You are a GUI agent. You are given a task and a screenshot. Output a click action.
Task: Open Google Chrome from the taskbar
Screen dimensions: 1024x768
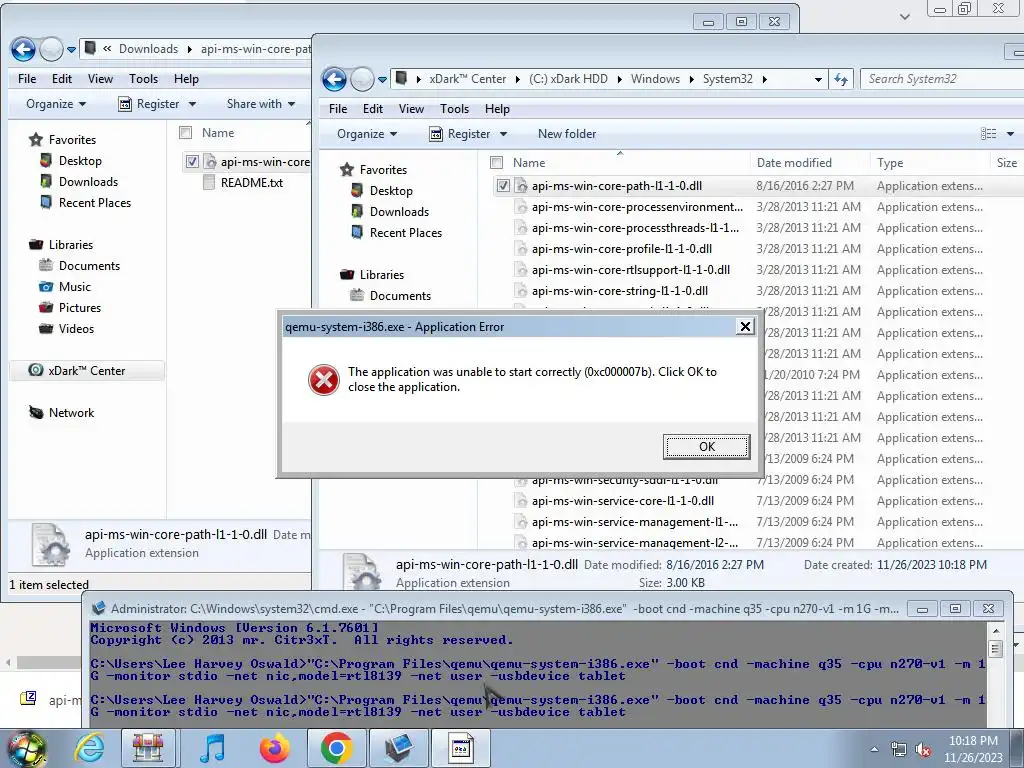336,749
